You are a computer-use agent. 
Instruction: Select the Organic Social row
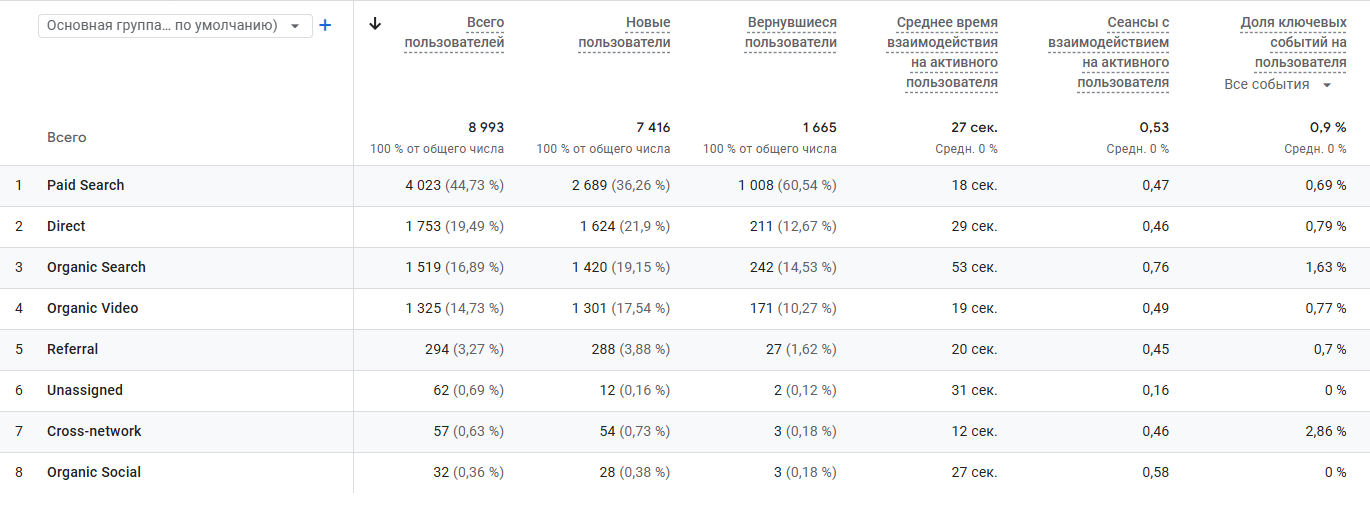point(94,472)
